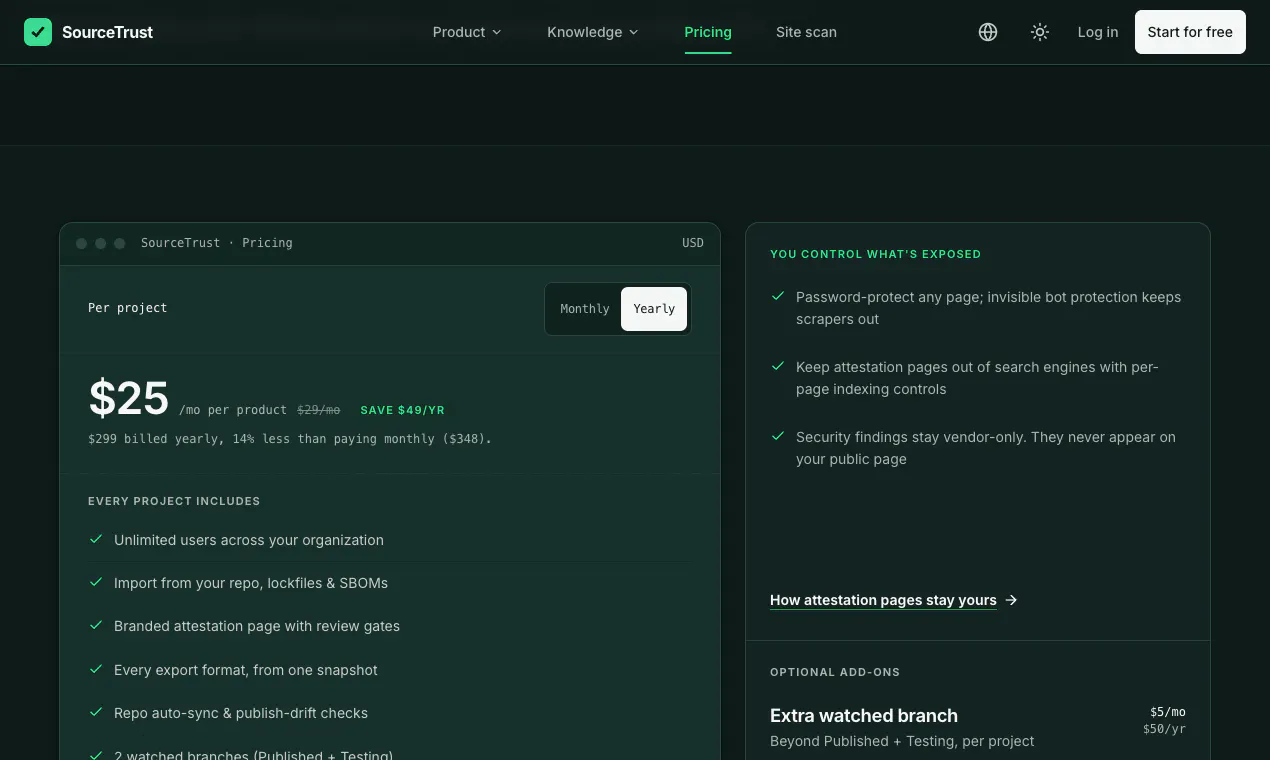Screen dimensions: 1270x760
Task: Click '$299 billed yearly' description text
Action: [x=290, y=438]
